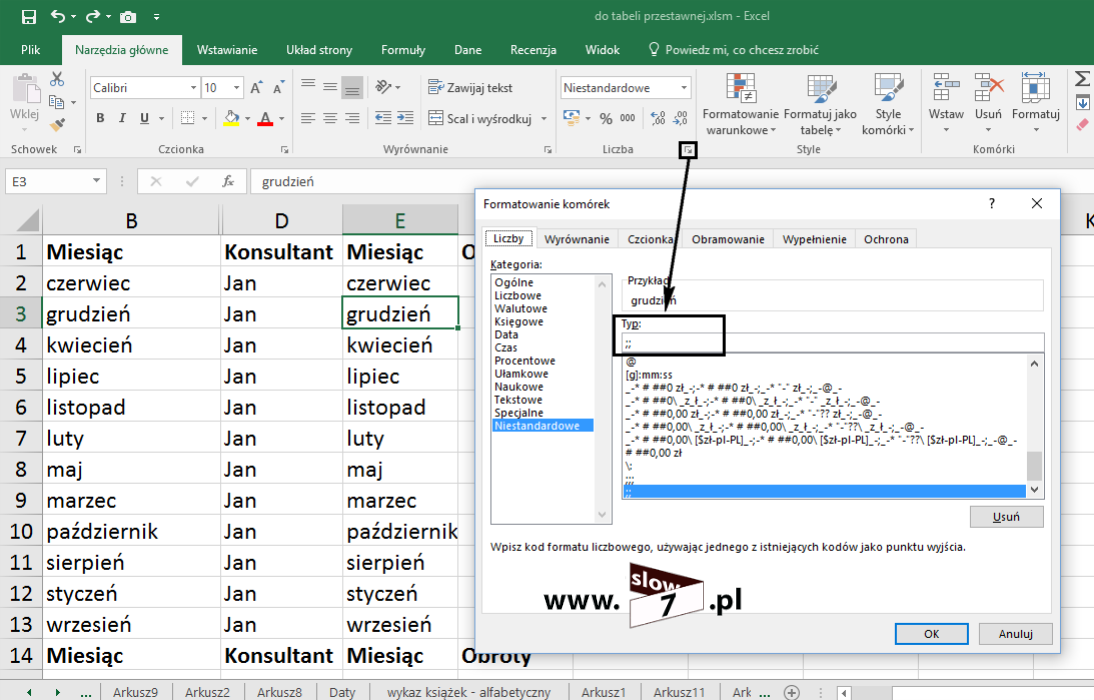Select the Tekstowe category

coord(518,400)
